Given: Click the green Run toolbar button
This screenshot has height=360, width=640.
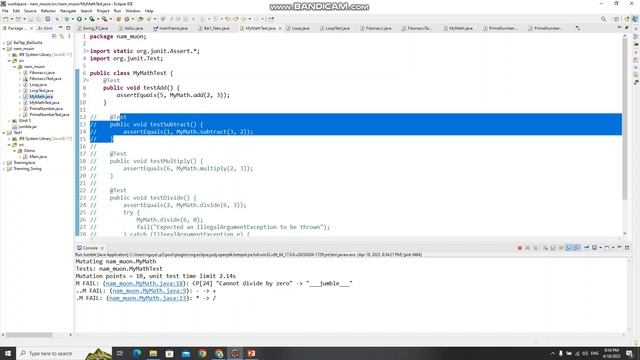Looking at the screenshot, I should (79, 19).
